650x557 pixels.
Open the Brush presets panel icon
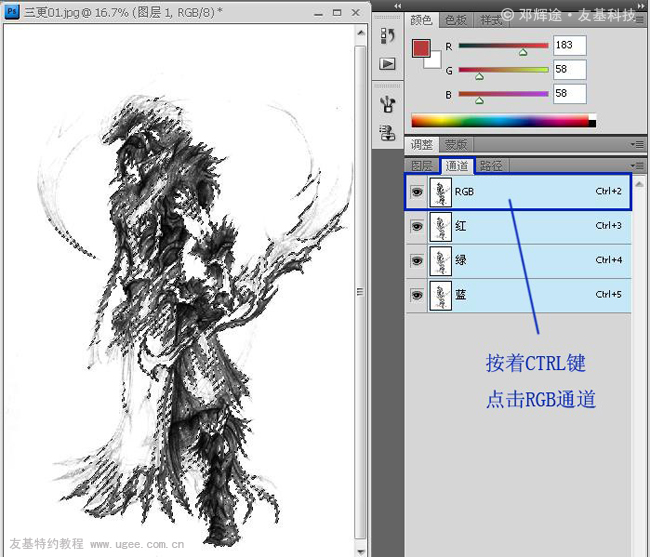388,104
